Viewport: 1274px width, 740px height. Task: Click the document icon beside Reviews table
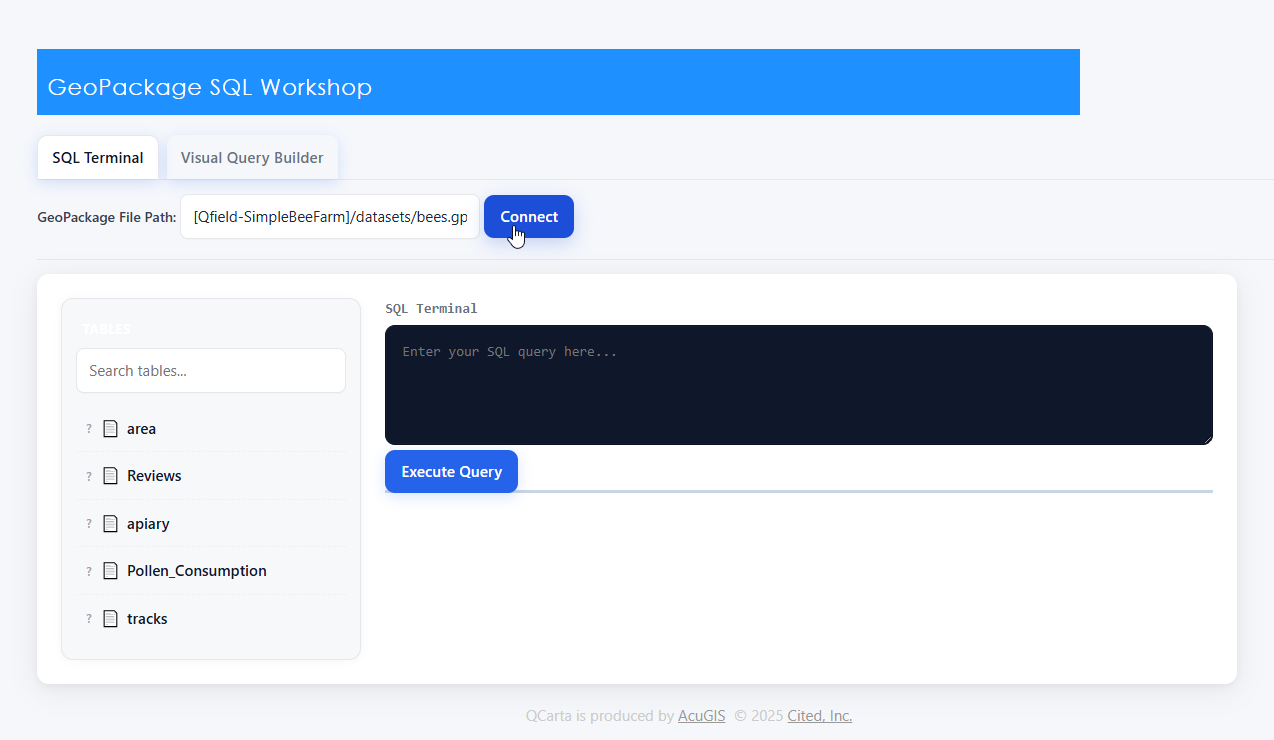(x=111, y=476)
